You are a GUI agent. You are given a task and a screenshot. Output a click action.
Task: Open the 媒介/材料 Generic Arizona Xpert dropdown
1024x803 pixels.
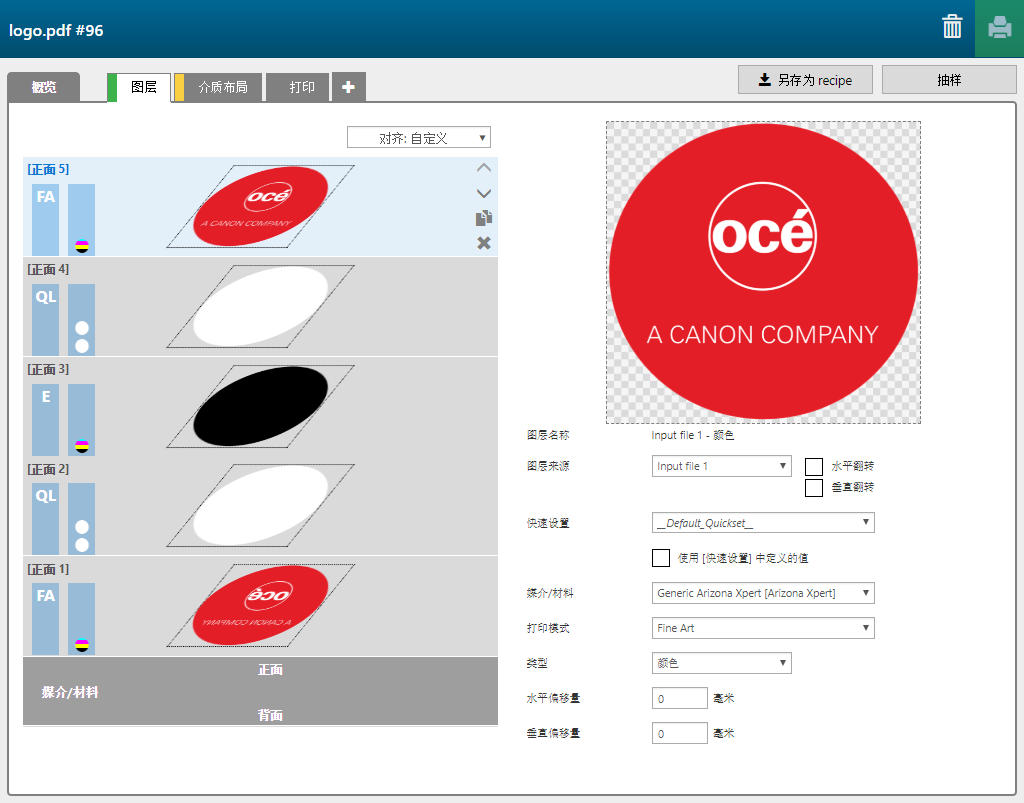(763, 593)
